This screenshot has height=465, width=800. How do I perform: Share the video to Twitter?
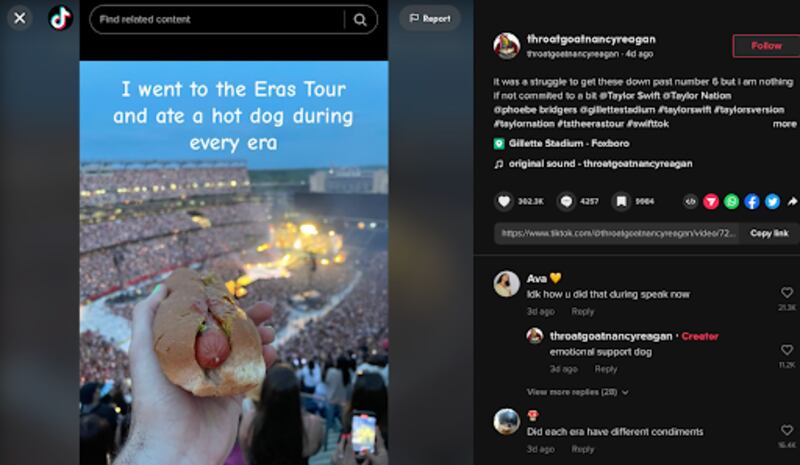772,201
